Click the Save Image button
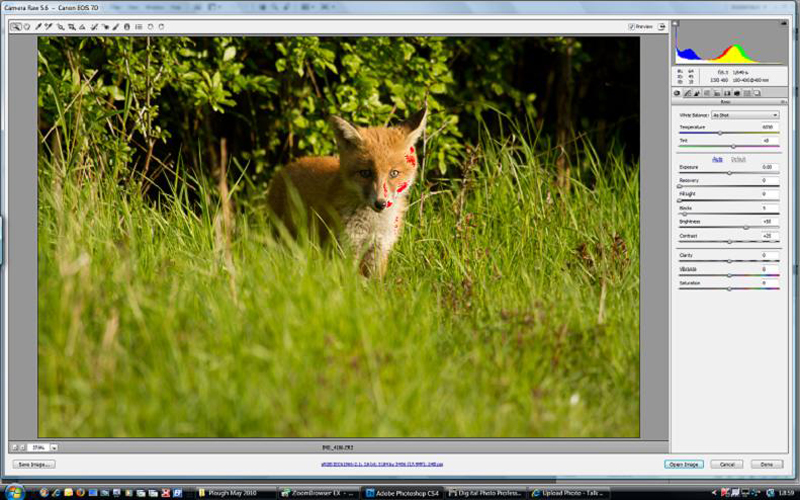The width and height of the screenshot is (800, 500). [x=34, y=464]
